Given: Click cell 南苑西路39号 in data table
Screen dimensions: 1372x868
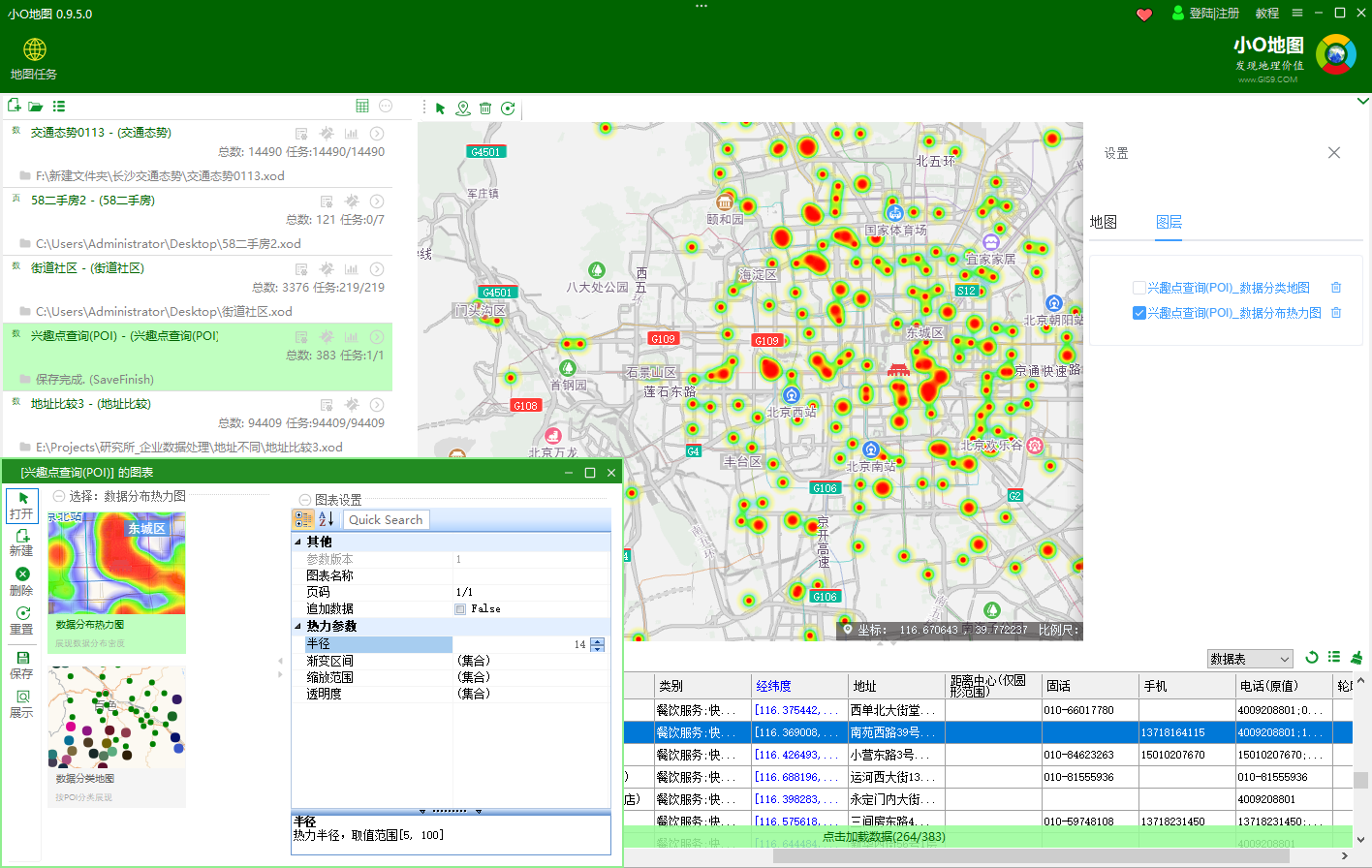Looking at the screenshot, I should coord(896,732).
